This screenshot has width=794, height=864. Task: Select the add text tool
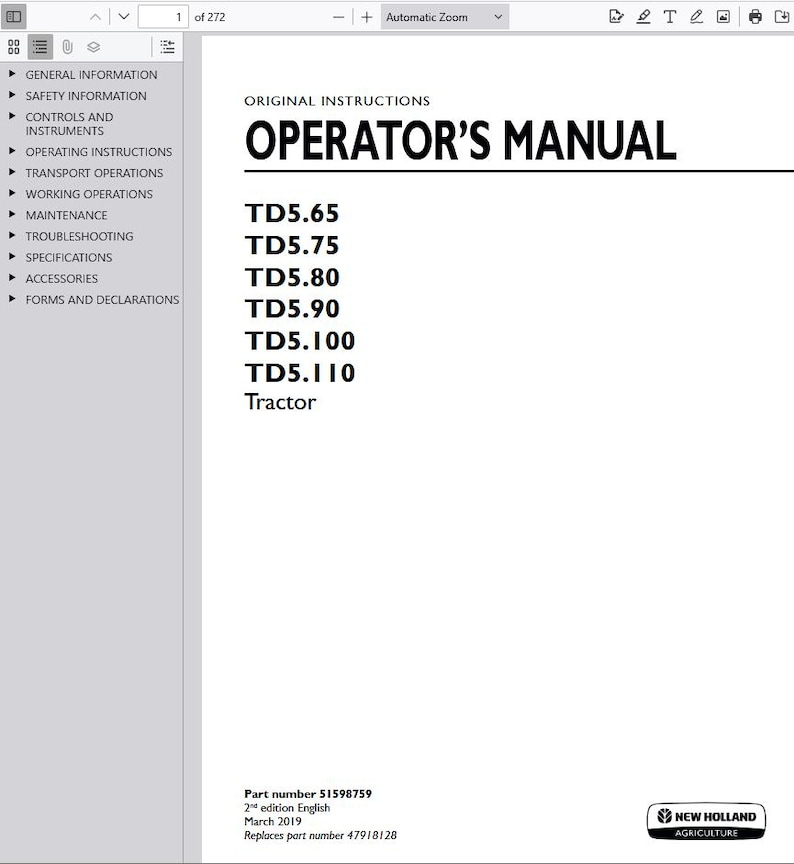(x=669, y=17)
